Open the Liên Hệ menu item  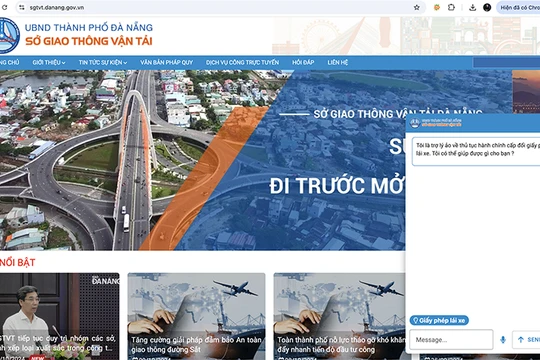pos(338,62)
